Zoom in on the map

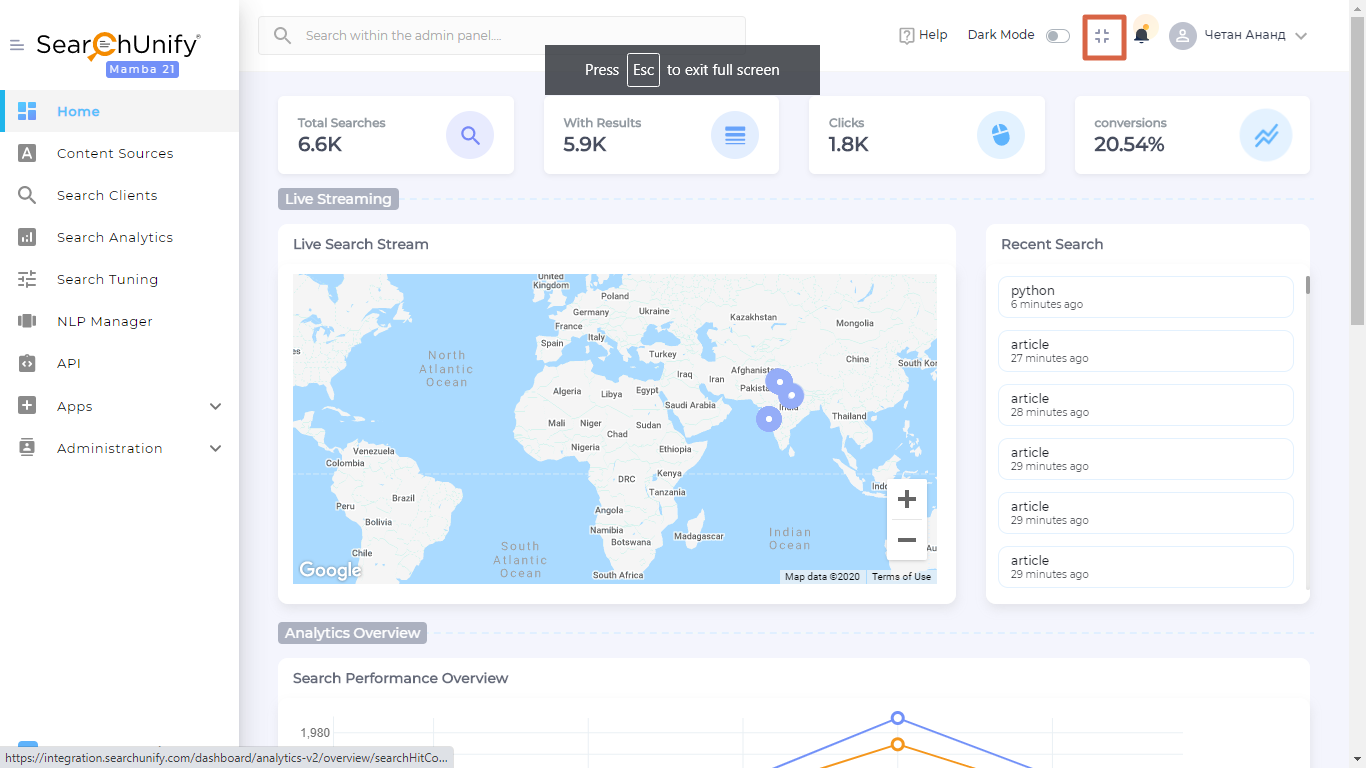coord(906,499)
